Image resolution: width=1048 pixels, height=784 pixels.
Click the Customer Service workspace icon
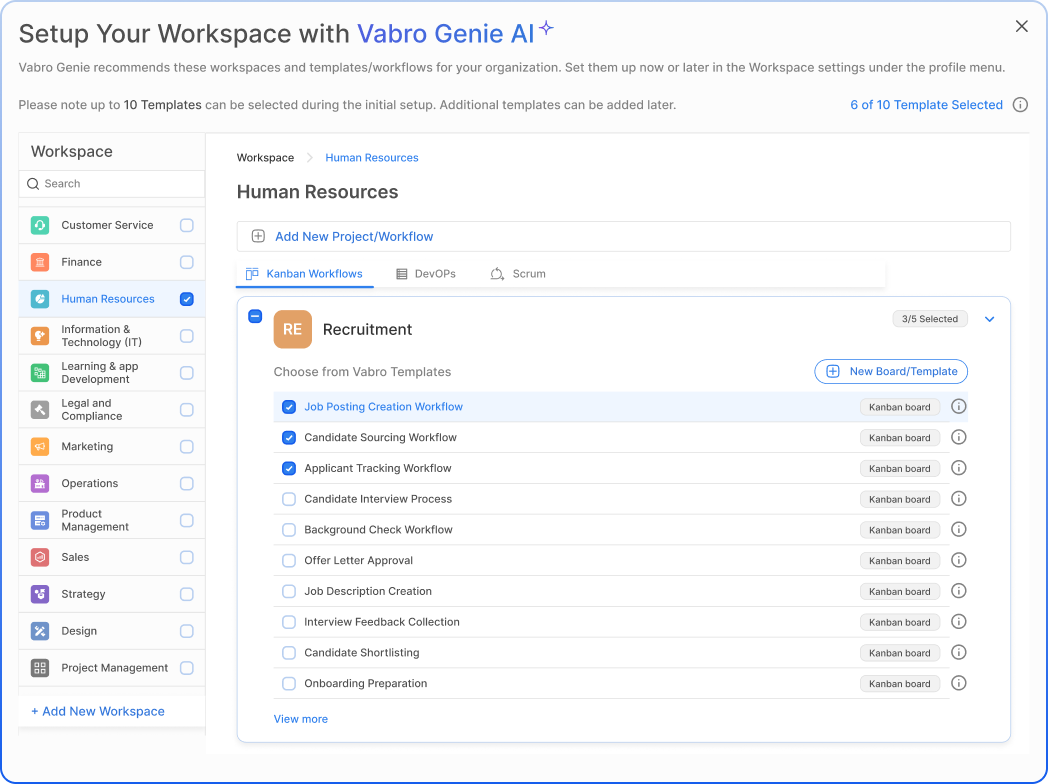(40, 225)
